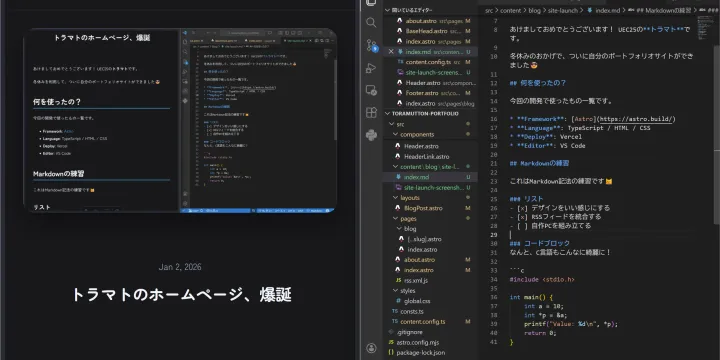This screenshot has width=720, height=360.
Task: Collapse the layouts folder
Action: coord(395,198)
